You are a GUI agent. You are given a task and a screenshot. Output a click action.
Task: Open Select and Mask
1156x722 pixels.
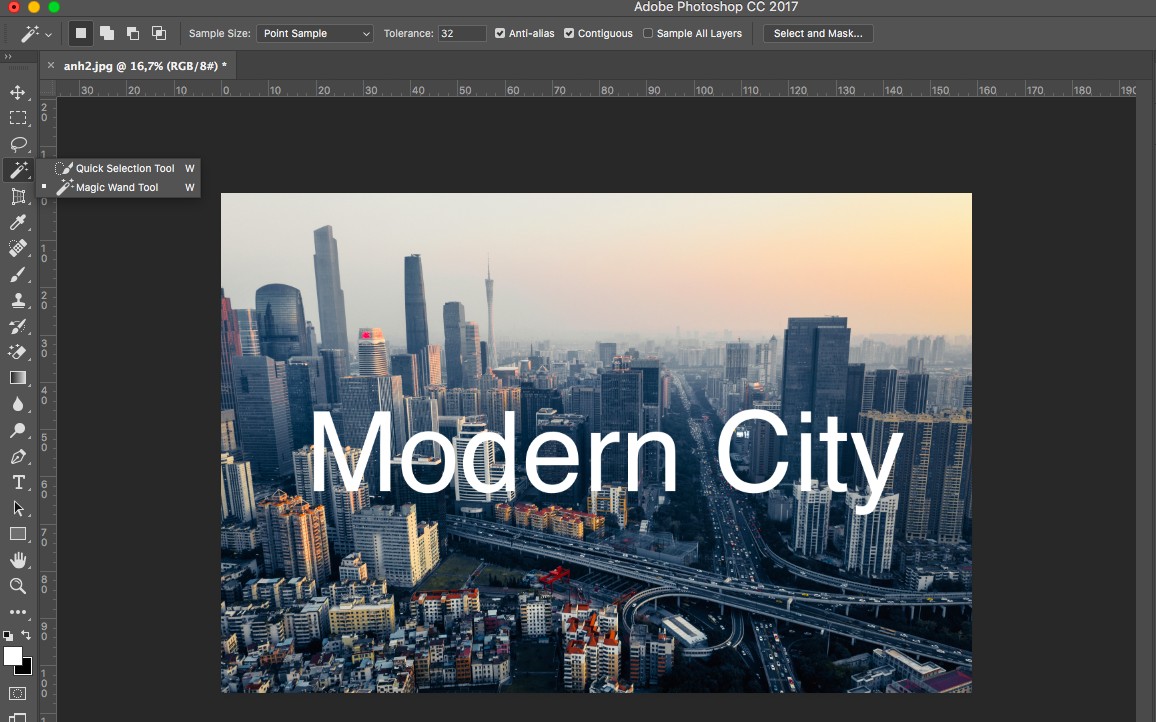tap(818, 33)
